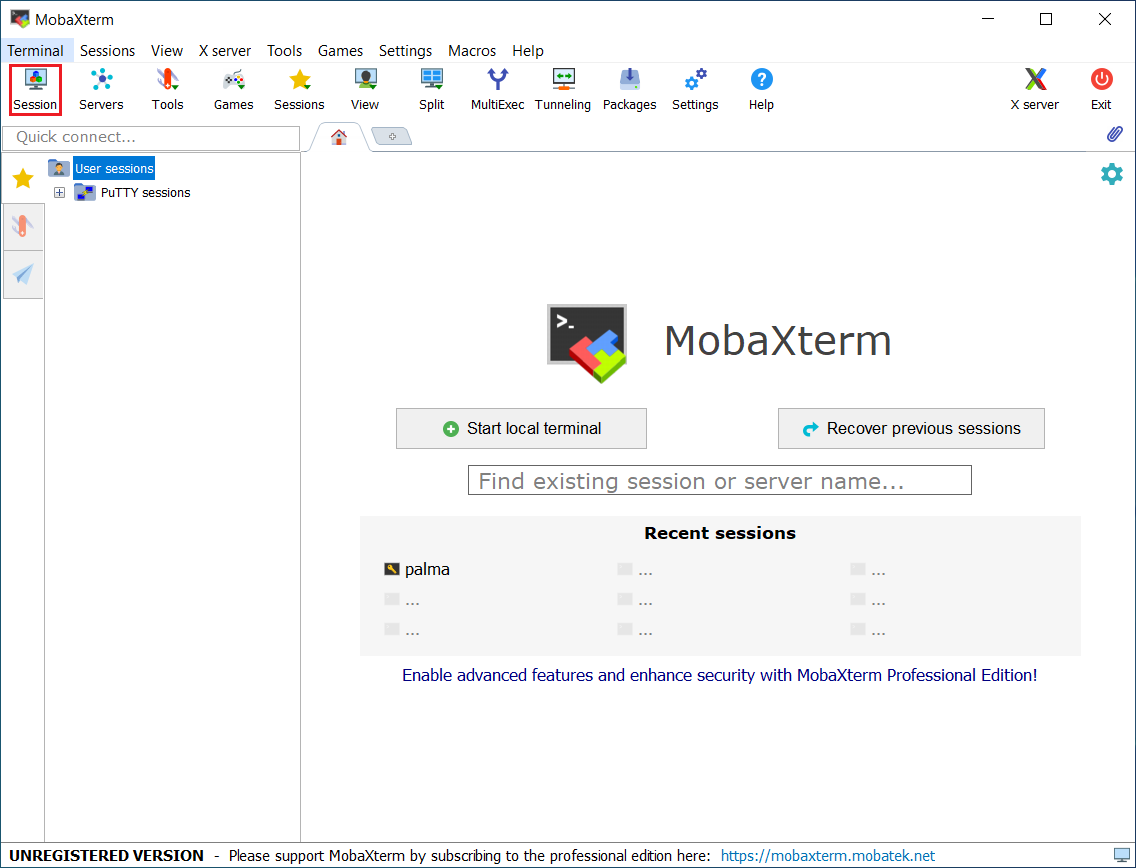
Task: Click the monitor icon in status bar
Action: click(1122, 855)
